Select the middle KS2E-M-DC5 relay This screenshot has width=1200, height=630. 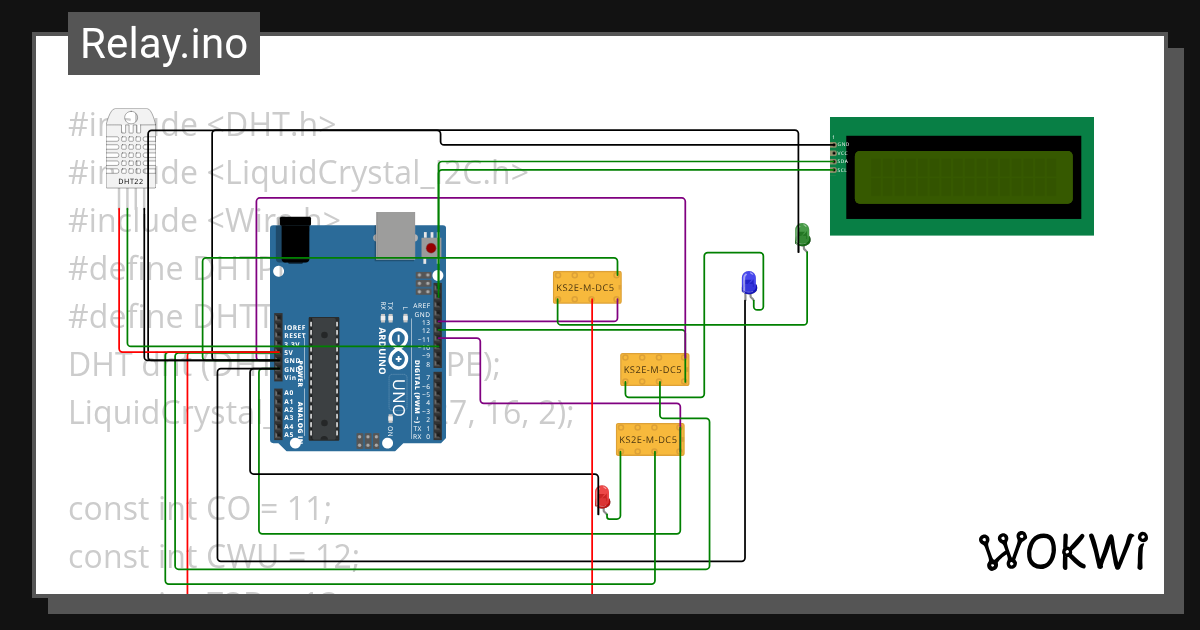pyautogui.click(x=654, y=369)
